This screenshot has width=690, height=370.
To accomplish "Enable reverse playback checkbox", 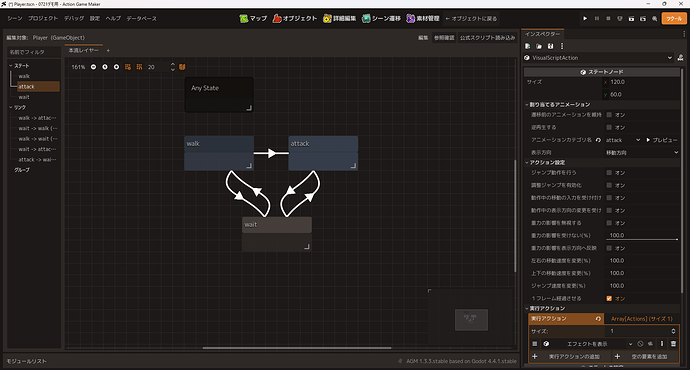I will (609, 127).
